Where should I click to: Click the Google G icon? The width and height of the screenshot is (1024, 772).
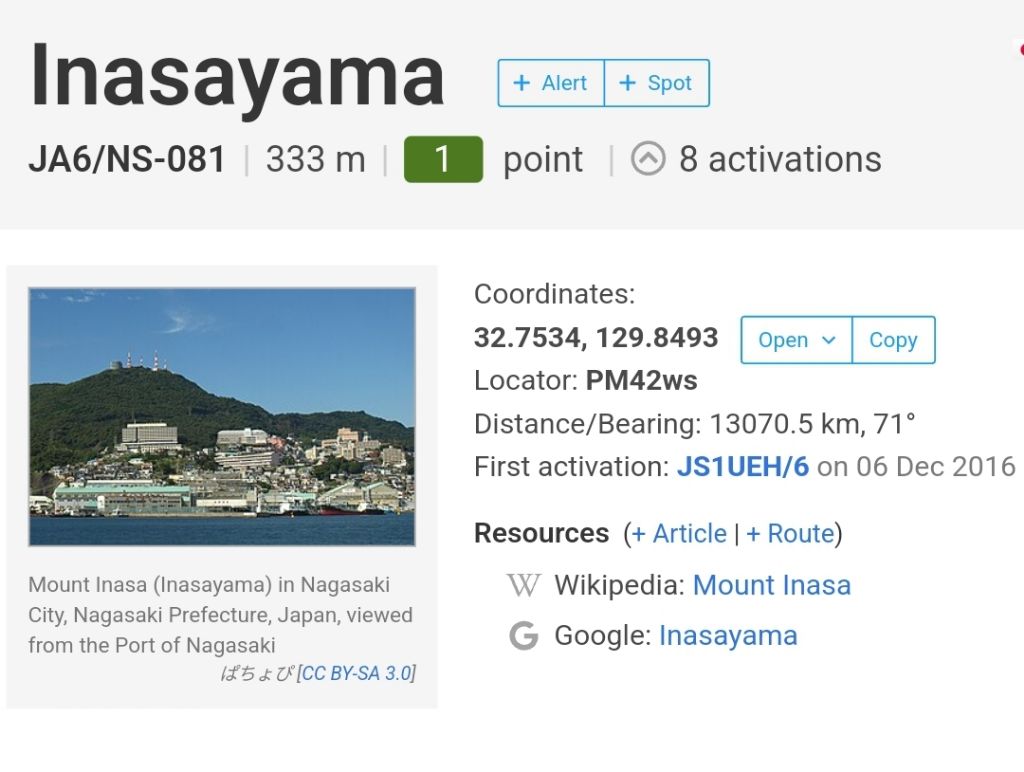pyautogui.click(x=524, y=636)
